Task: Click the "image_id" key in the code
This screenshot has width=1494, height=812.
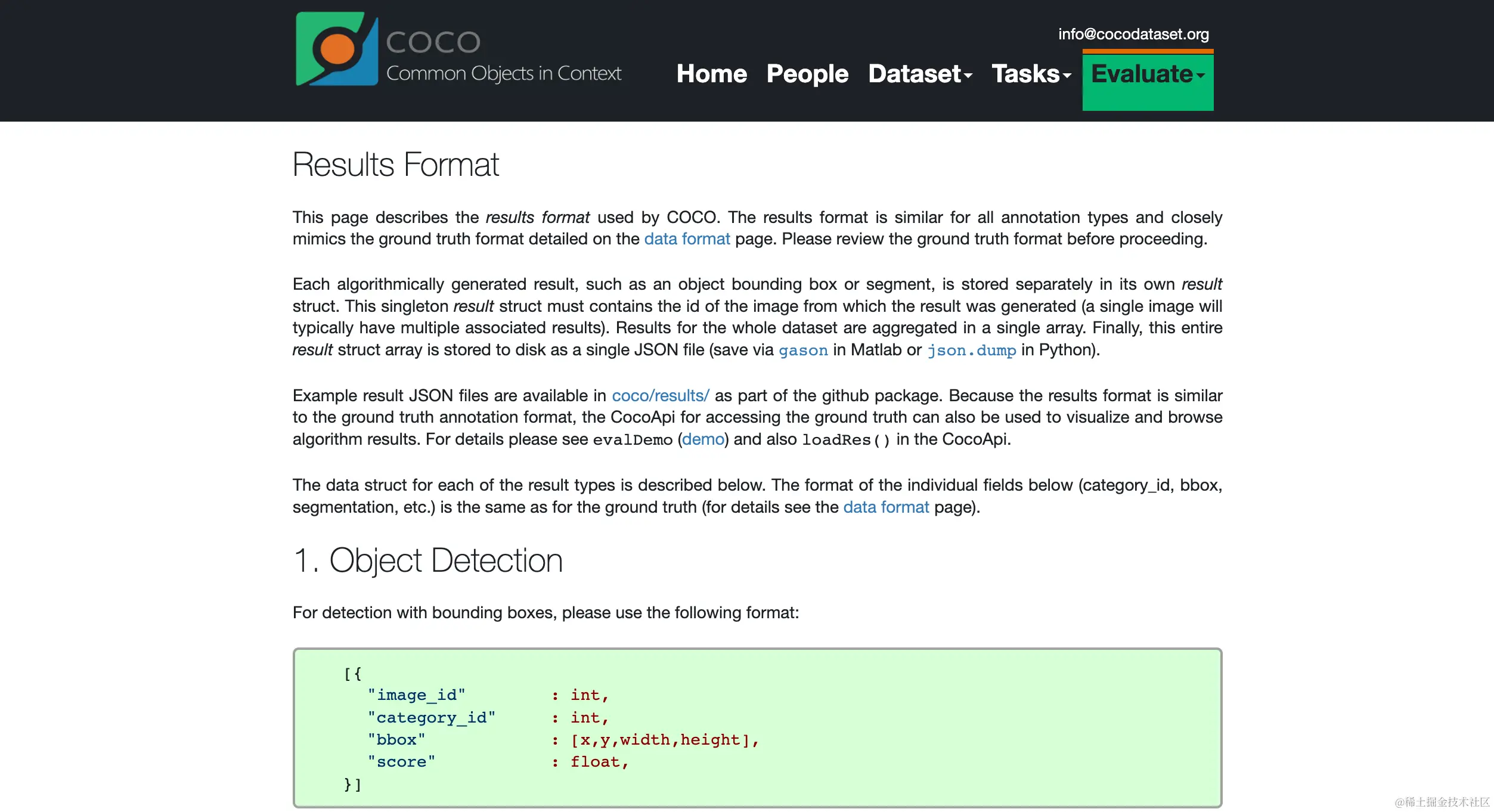Action: [x=416, y=695]
